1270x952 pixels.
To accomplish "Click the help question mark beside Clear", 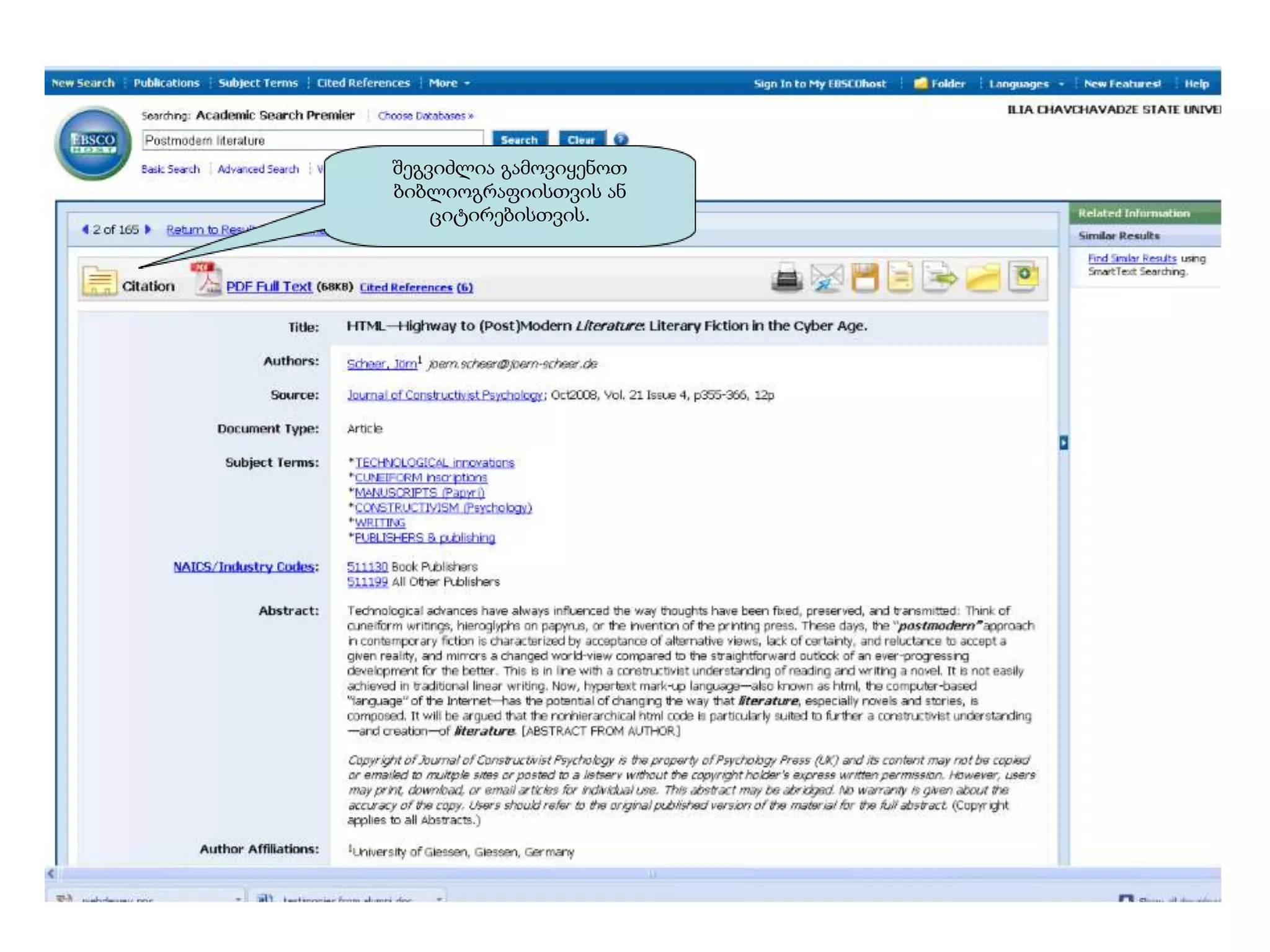I will pos(621,139).
